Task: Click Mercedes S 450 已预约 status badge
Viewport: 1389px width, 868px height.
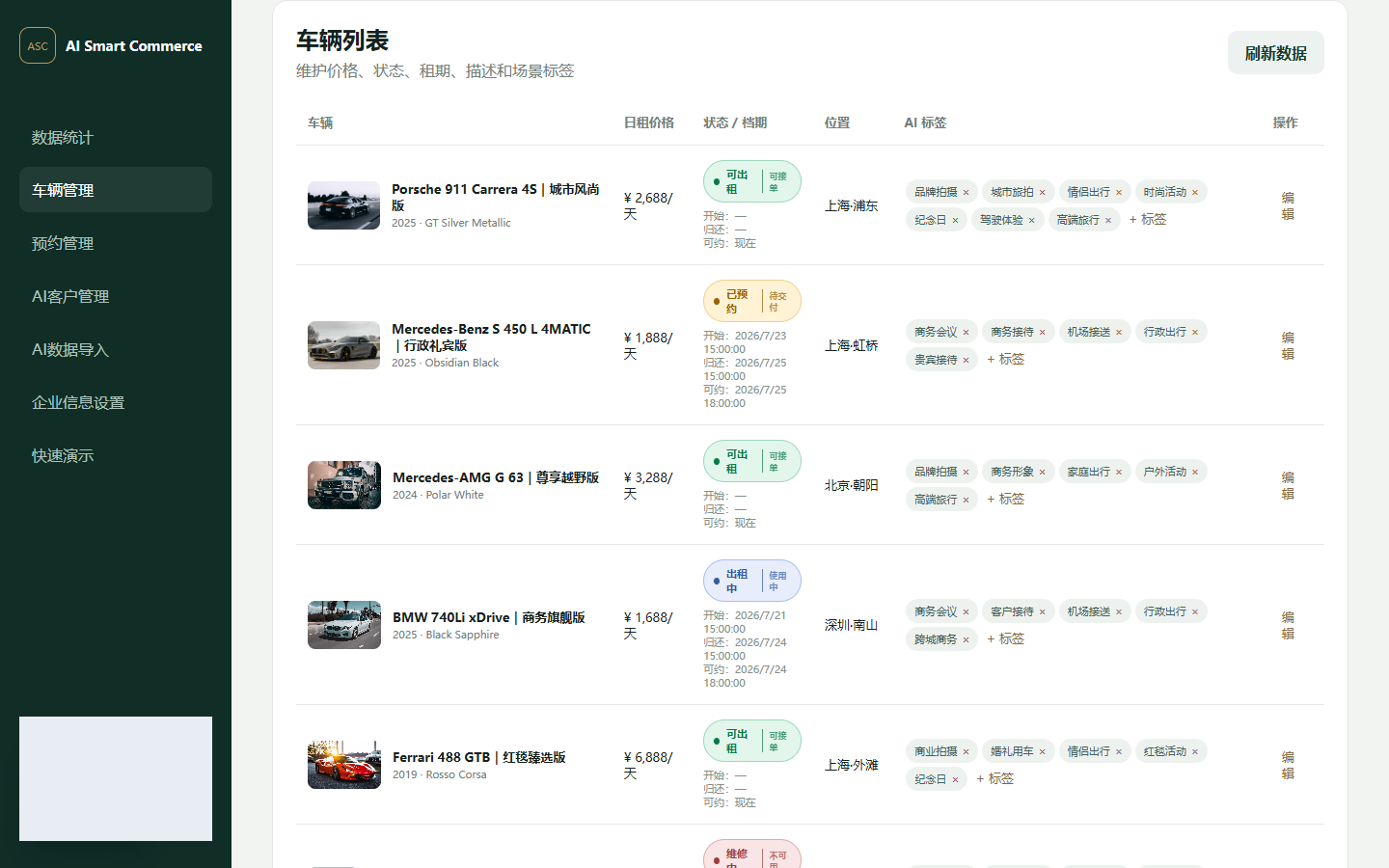Action: point(752,301)
